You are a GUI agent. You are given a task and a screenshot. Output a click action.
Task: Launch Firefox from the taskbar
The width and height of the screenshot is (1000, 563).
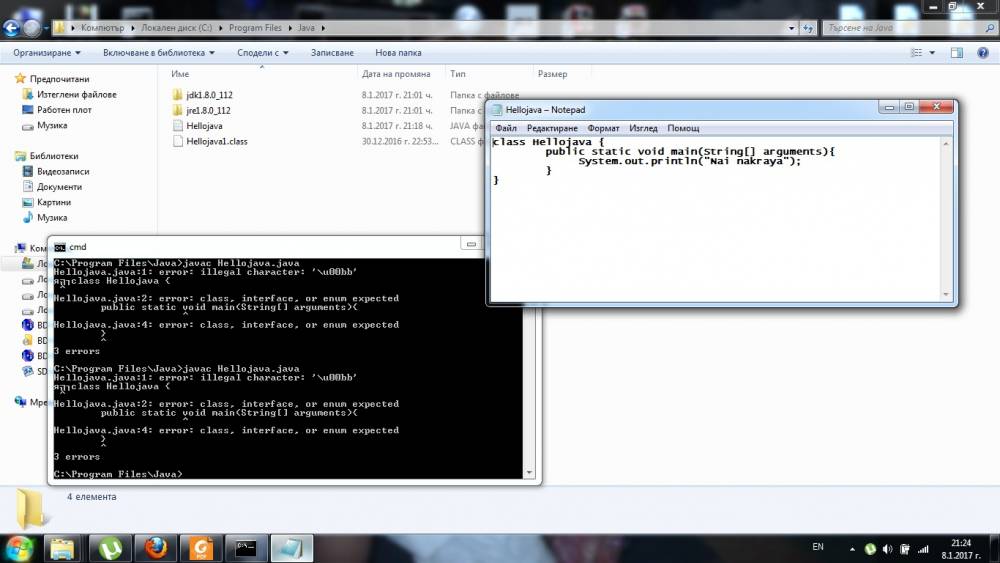click(156, 548)
